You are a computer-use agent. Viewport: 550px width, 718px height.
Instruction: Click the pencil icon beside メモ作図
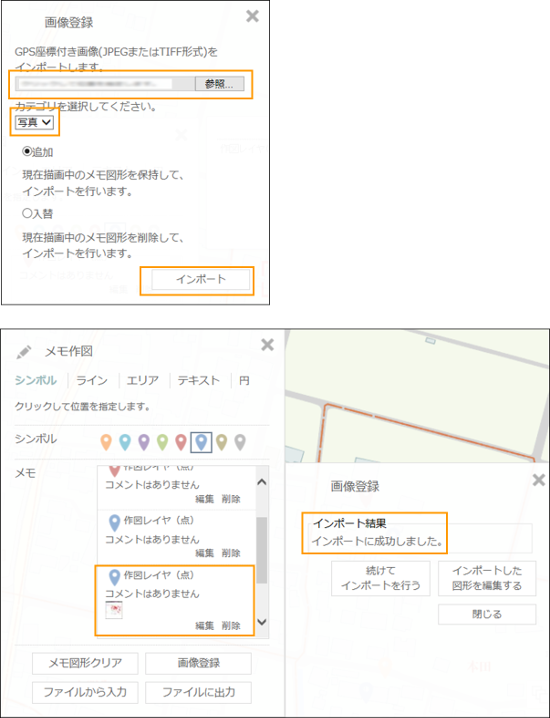click(23, 352)
